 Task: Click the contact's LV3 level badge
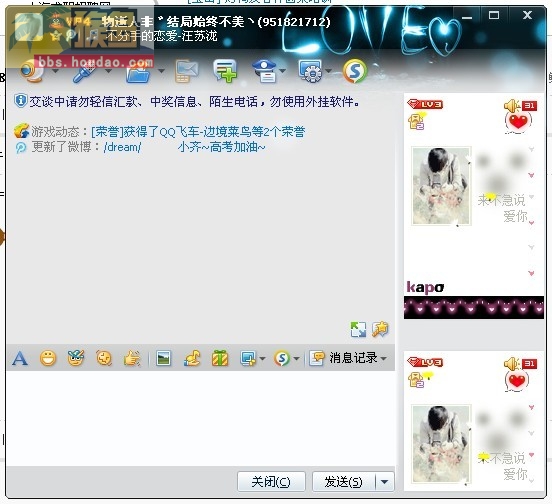[x=425, y=104]
